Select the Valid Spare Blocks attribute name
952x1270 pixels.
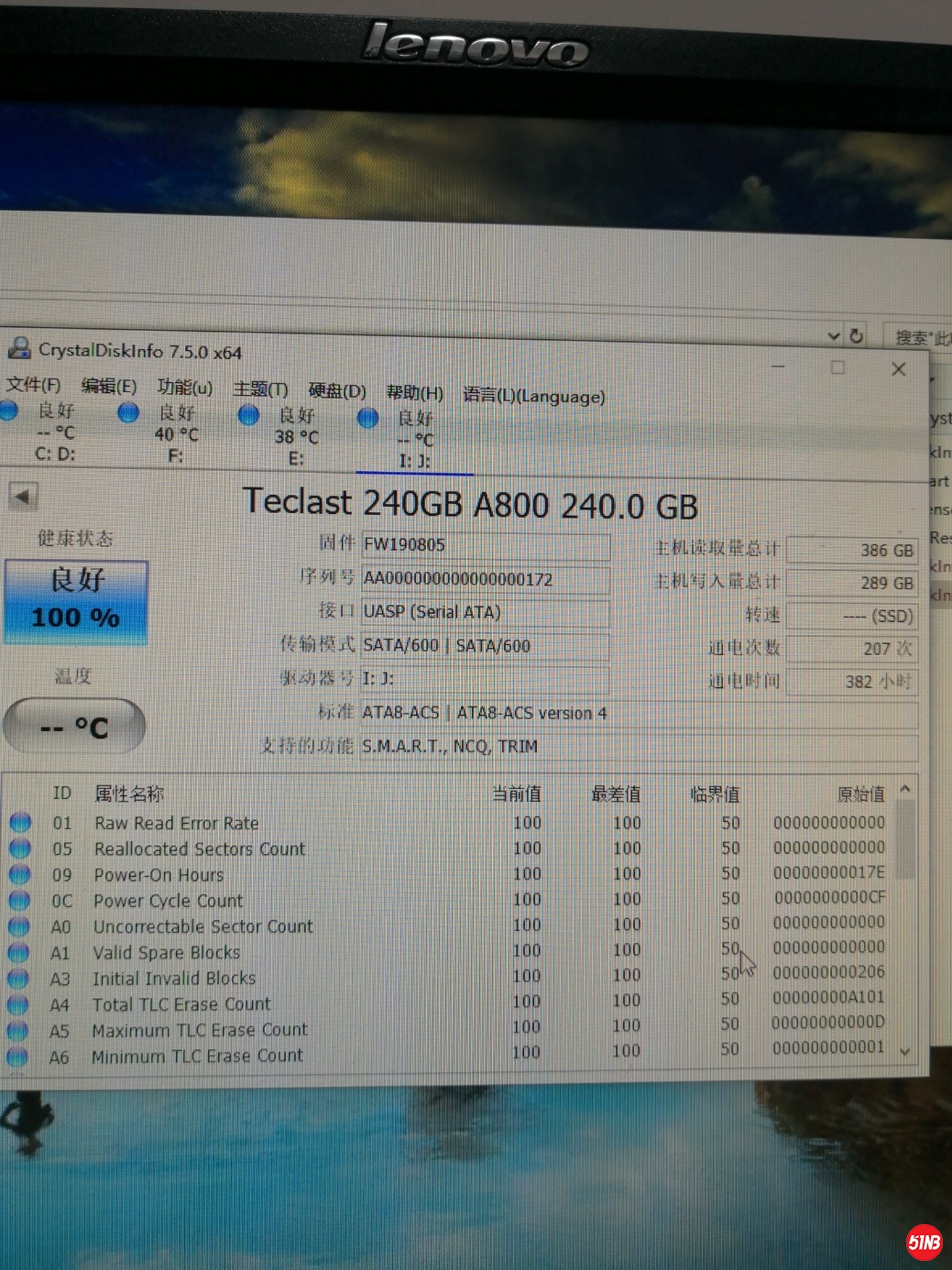(x=166, y=953)
